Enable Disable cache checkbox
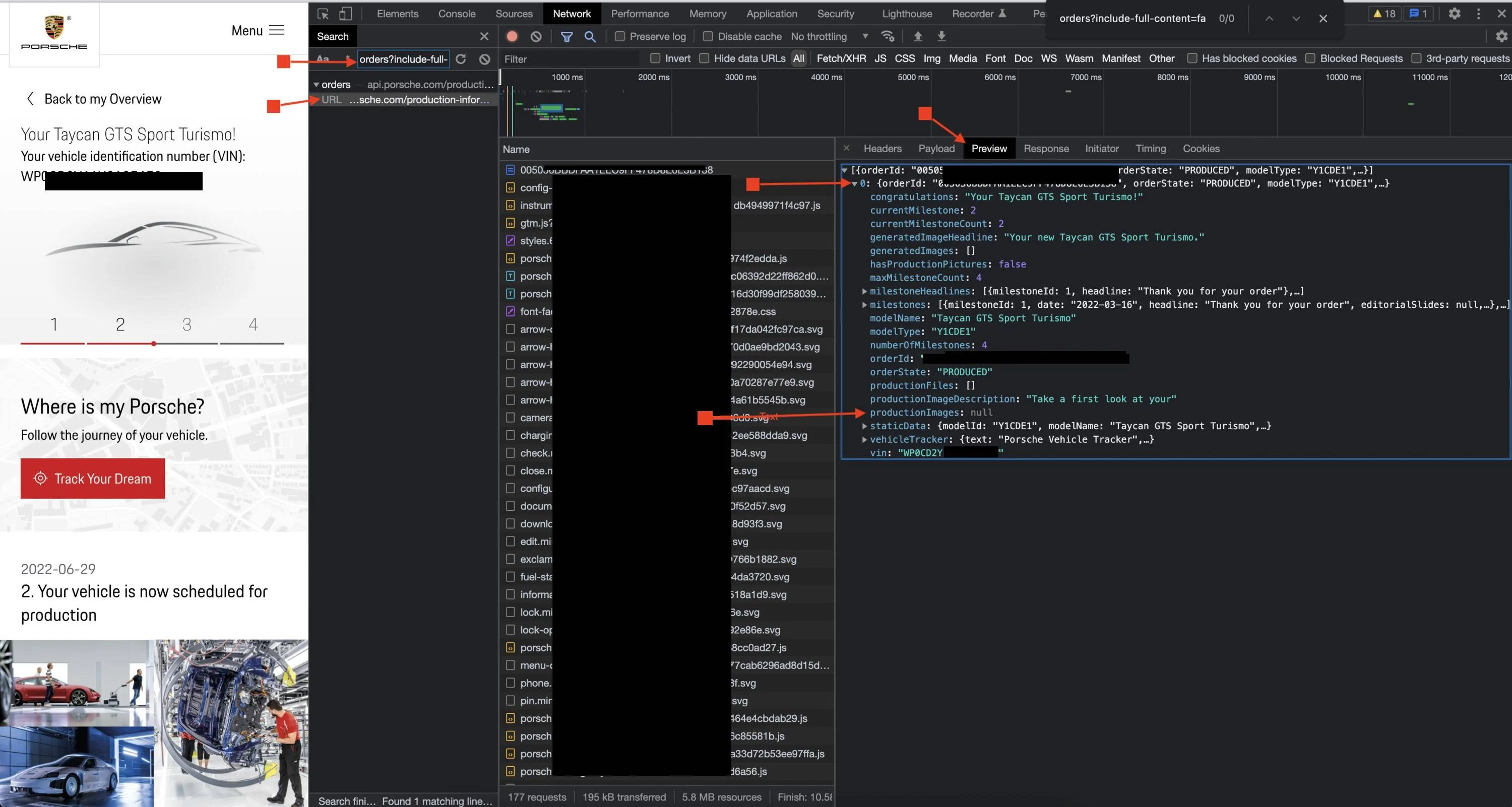The width and height of the screenshot is (1512, 807). [x=708, y=36]
